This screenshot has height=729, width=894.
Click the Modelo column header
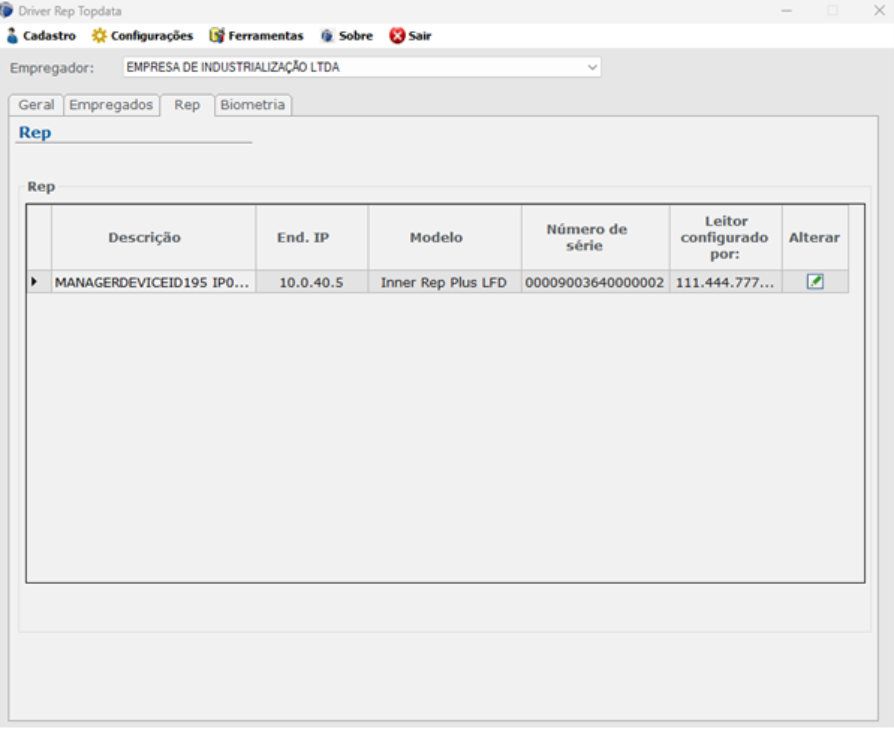pyautogui.click(x=436, y=238)
